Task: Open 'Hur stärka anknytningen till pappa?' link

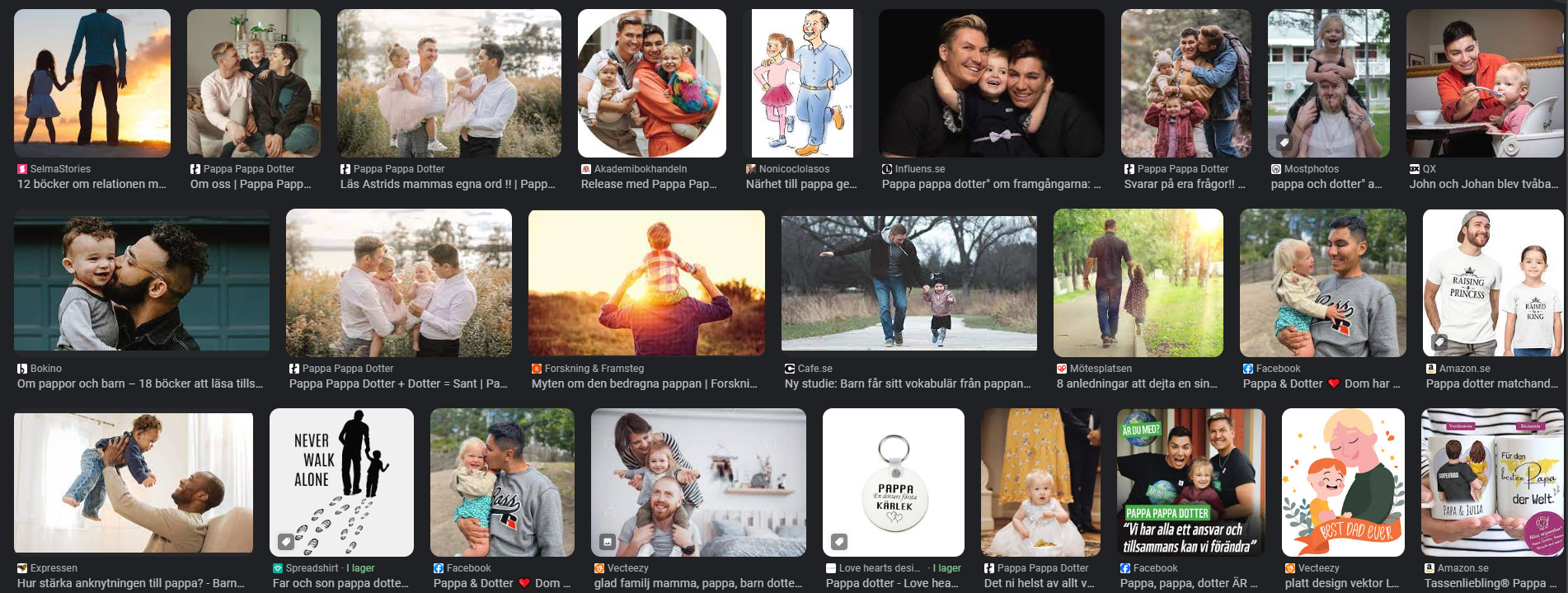Action: click(131, 583)
